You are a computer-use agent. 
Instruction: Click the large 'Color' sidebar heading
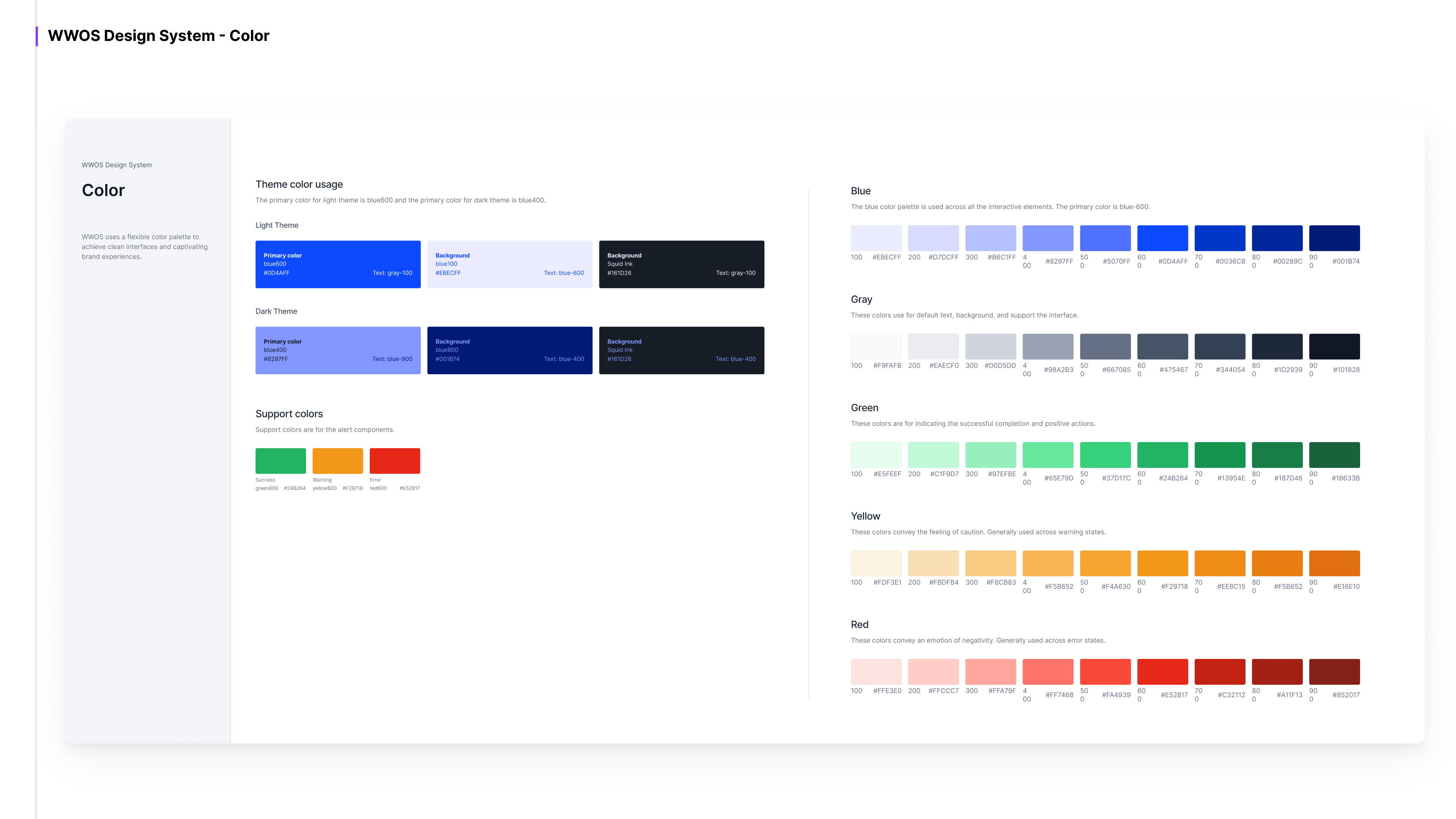[103, 190]
